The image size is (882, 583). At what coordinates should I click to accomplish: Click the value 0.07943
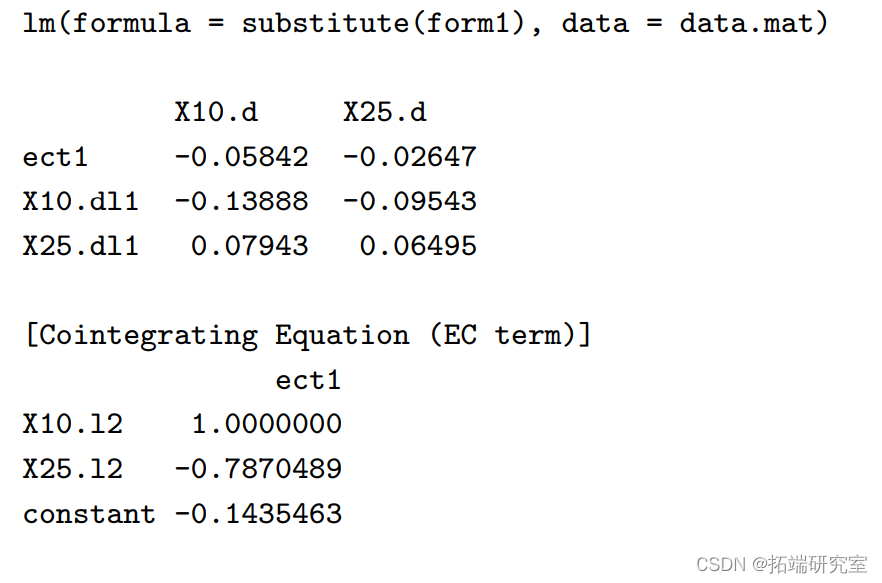pos(250,246)
